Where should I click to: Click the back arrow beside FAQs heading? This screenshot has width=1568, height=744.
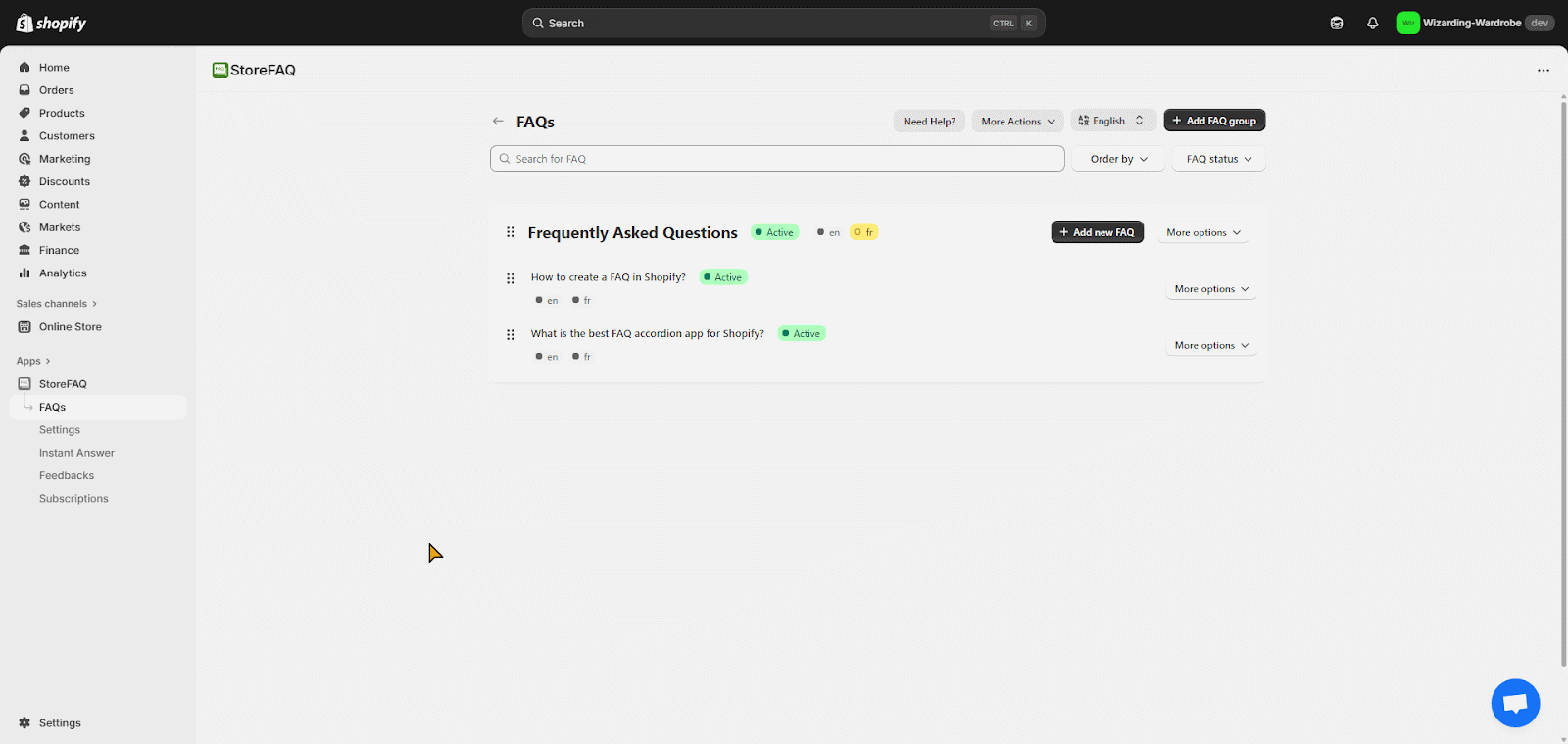pos(498,122)
